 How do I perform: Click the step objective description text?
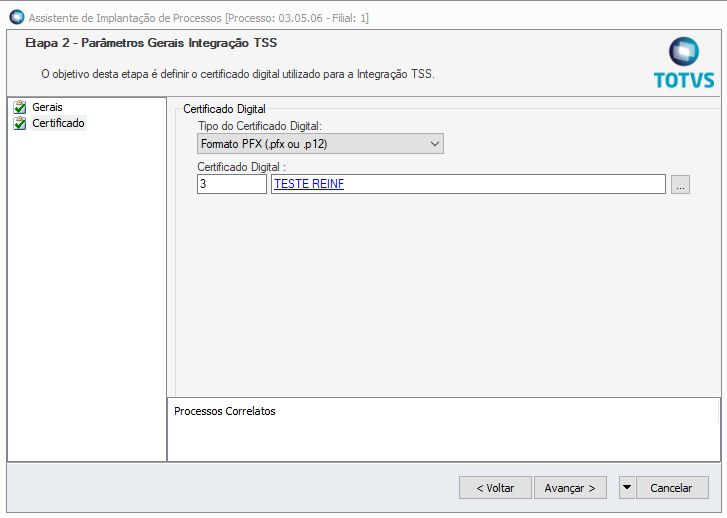(238, 74)
